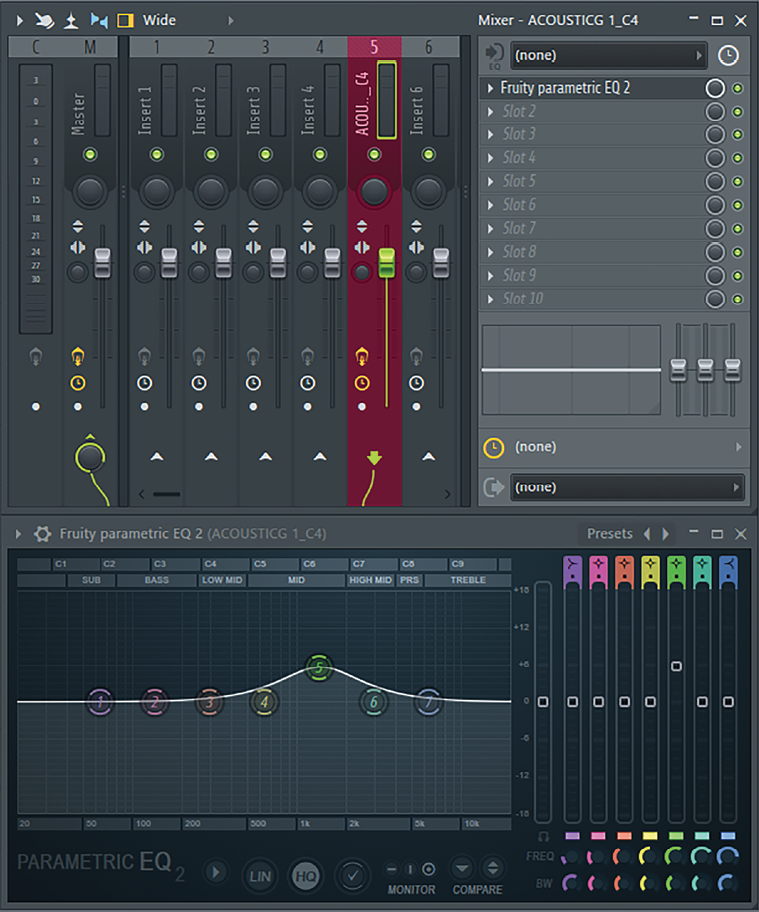Viewport: 759px width, 912px height.
Task: Select the Insert 3 mixer track
Action: tap(253, 111)
